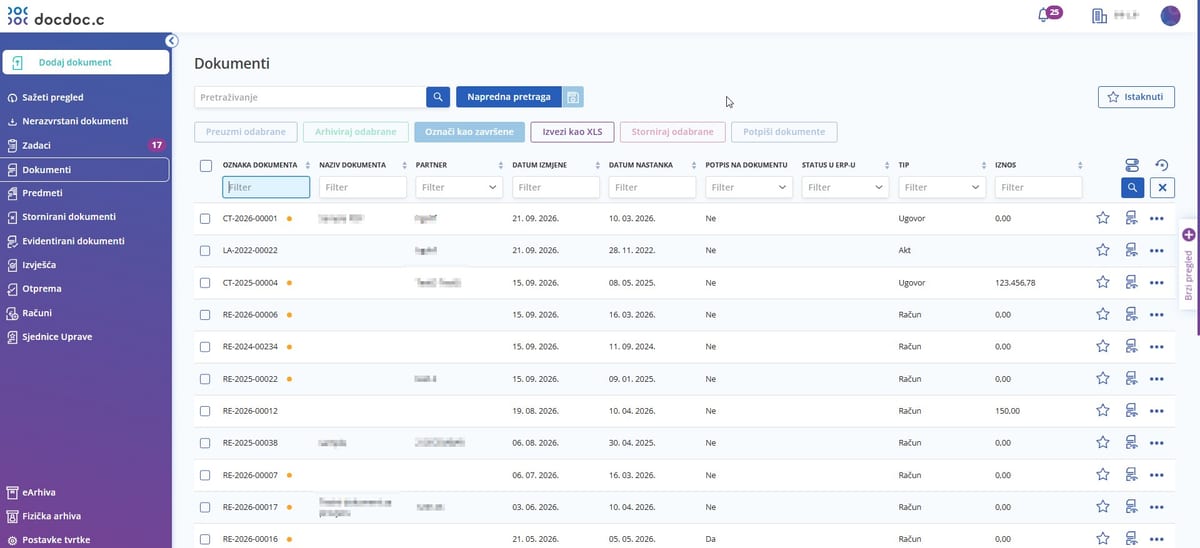
Task: Expand the Brzi pregled plus icon
Action: 1189,234
